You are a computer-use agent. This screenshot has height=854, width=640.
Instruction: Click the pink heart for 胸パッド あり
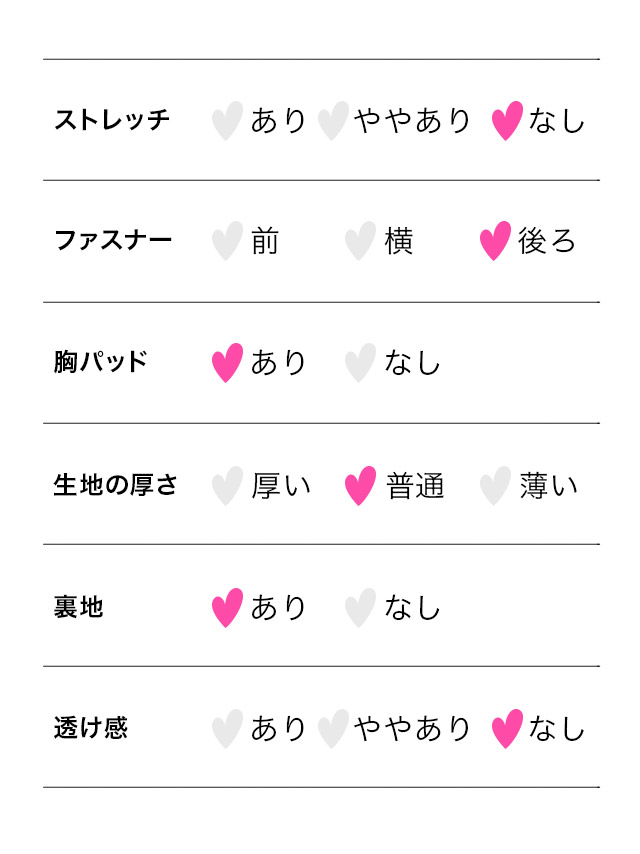[x=227, y=363]
